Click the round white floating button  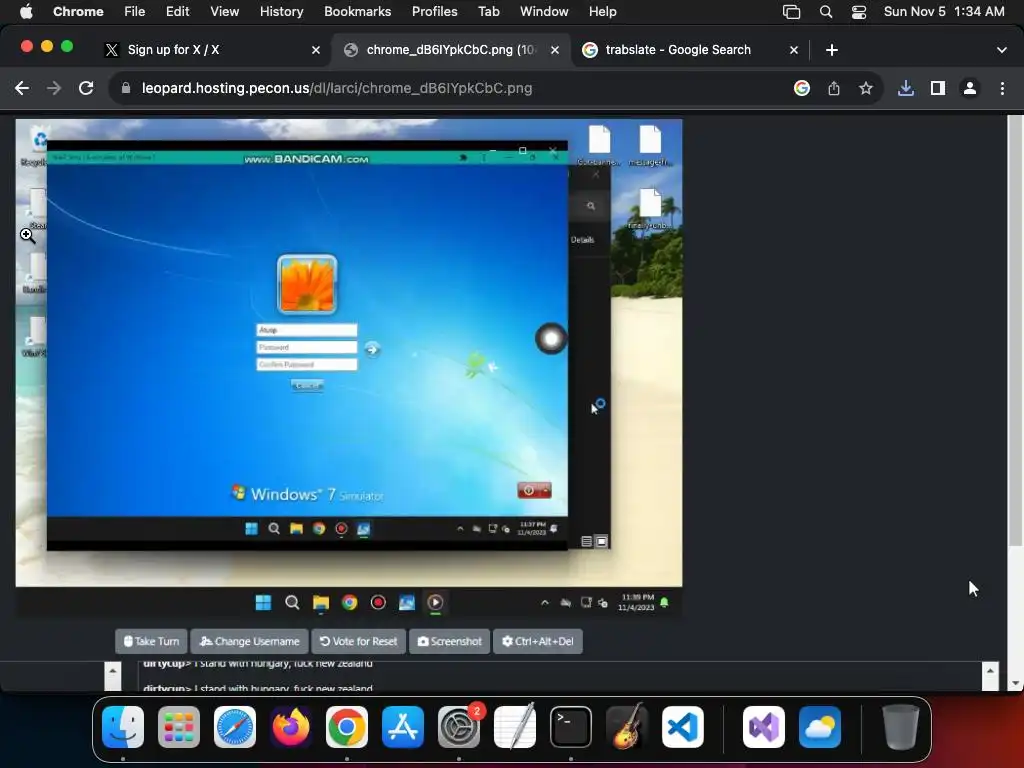coord(551,338)
